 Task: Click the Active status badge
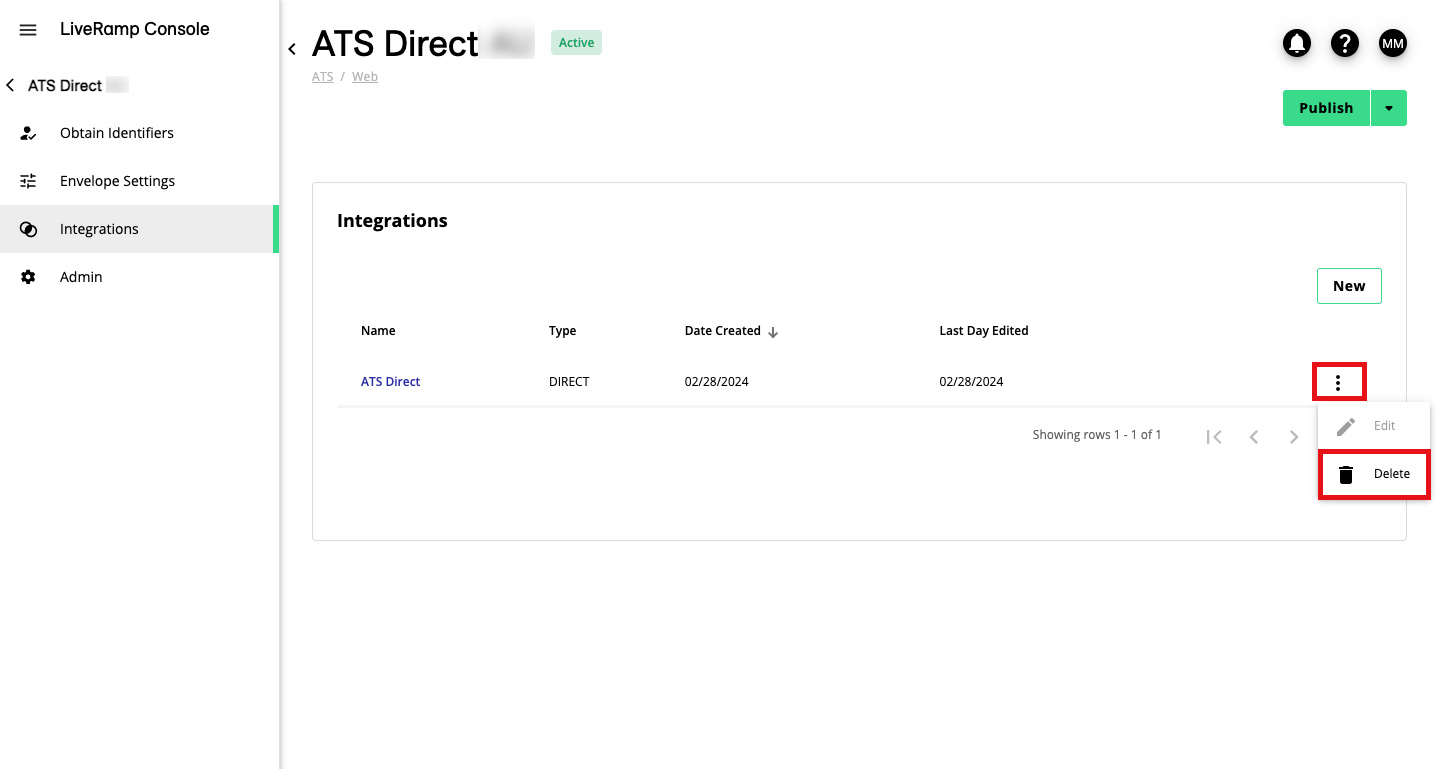576,43
